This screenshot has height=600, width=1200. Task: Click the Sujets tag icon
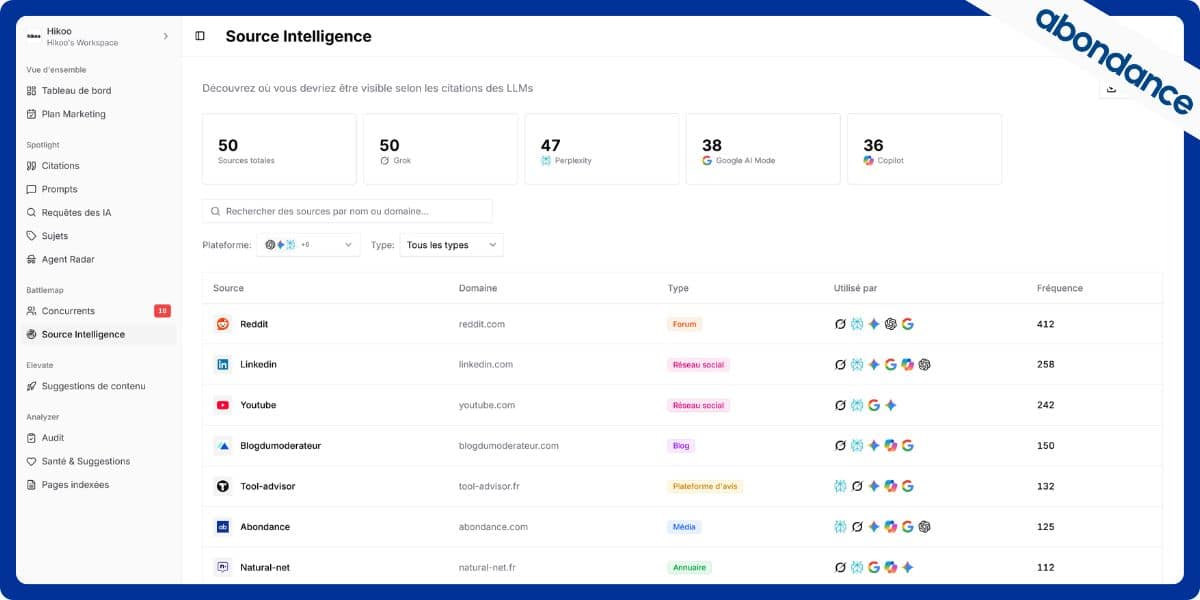pos(32,236)
